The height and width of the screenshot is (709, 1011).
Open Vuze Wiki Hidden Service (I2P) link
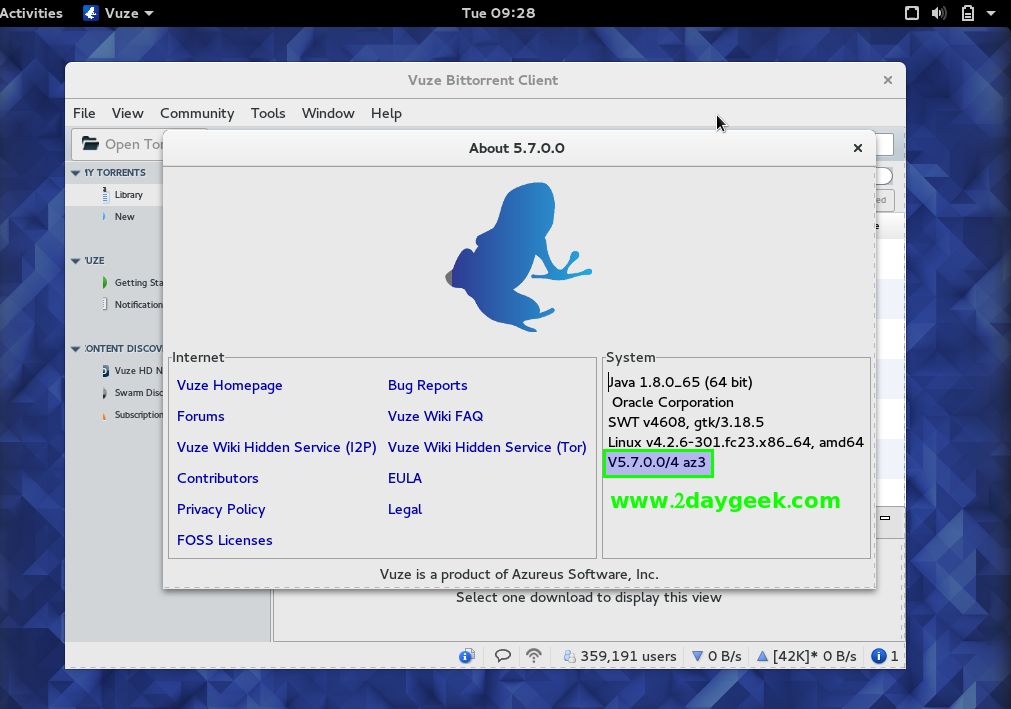coord(277,447)
